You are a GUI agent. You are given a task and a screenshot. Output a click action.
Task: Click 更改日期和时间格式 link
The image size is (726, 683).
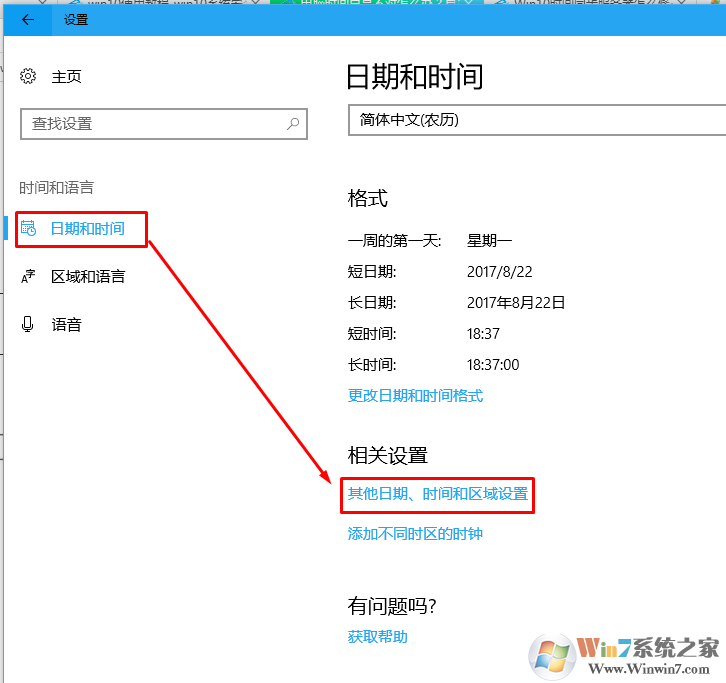pos(415,395)
